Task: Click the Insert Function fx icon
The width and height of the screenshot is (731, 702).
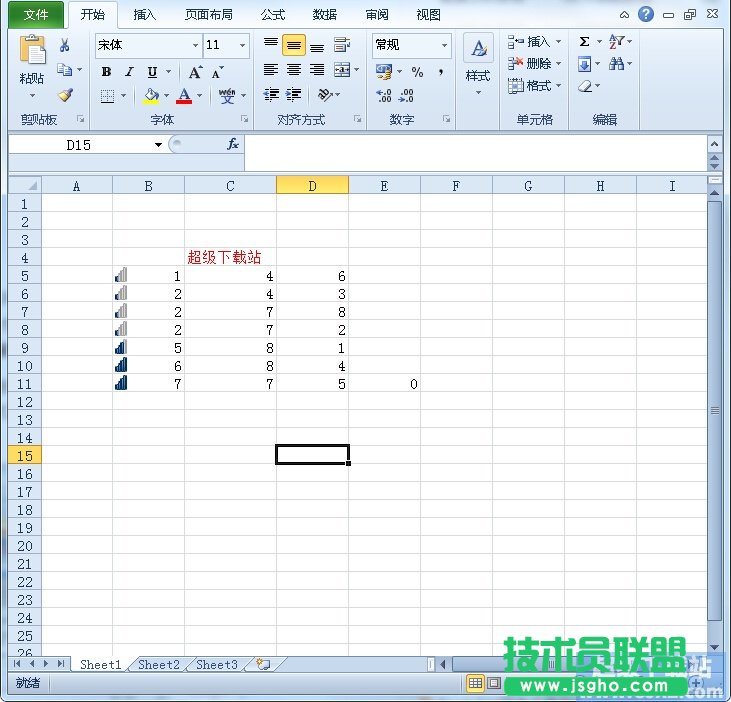Action: point(232,145)
